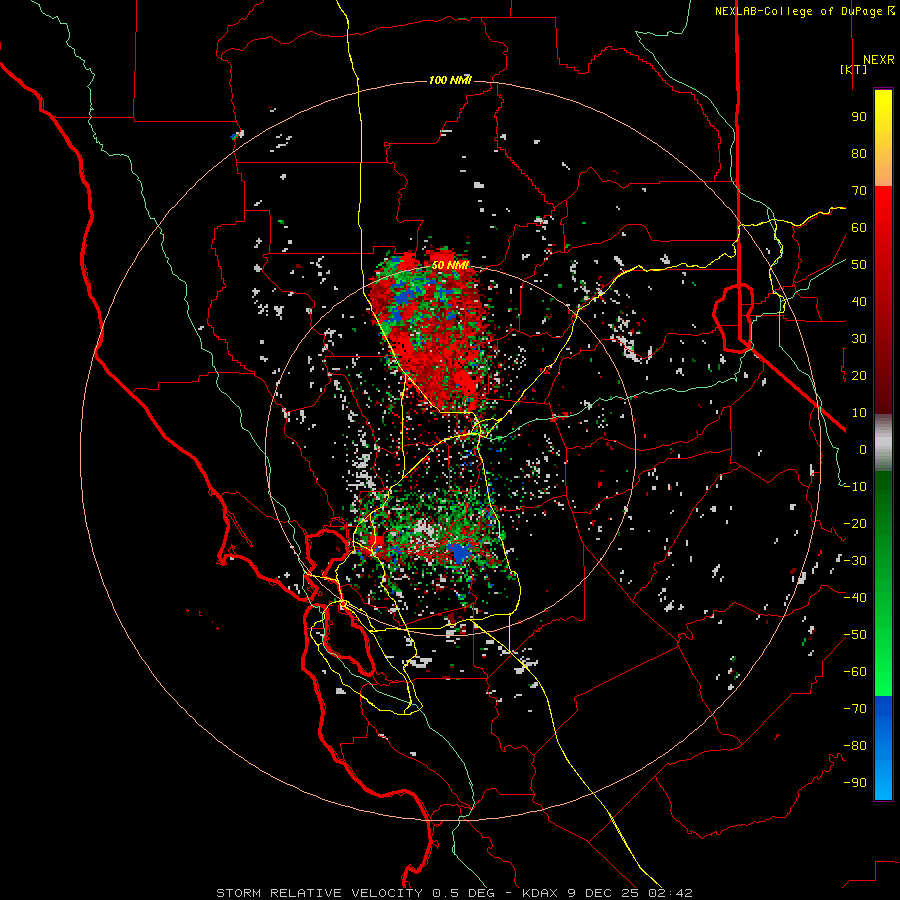Click the 70 value on the velocity scale

859,191
